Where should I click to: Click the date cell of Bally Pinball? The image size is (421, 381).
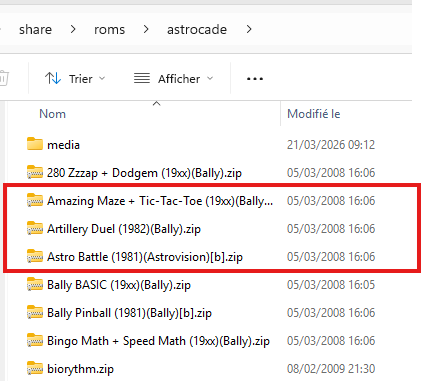pyautogui.click(x=331, y=313)
